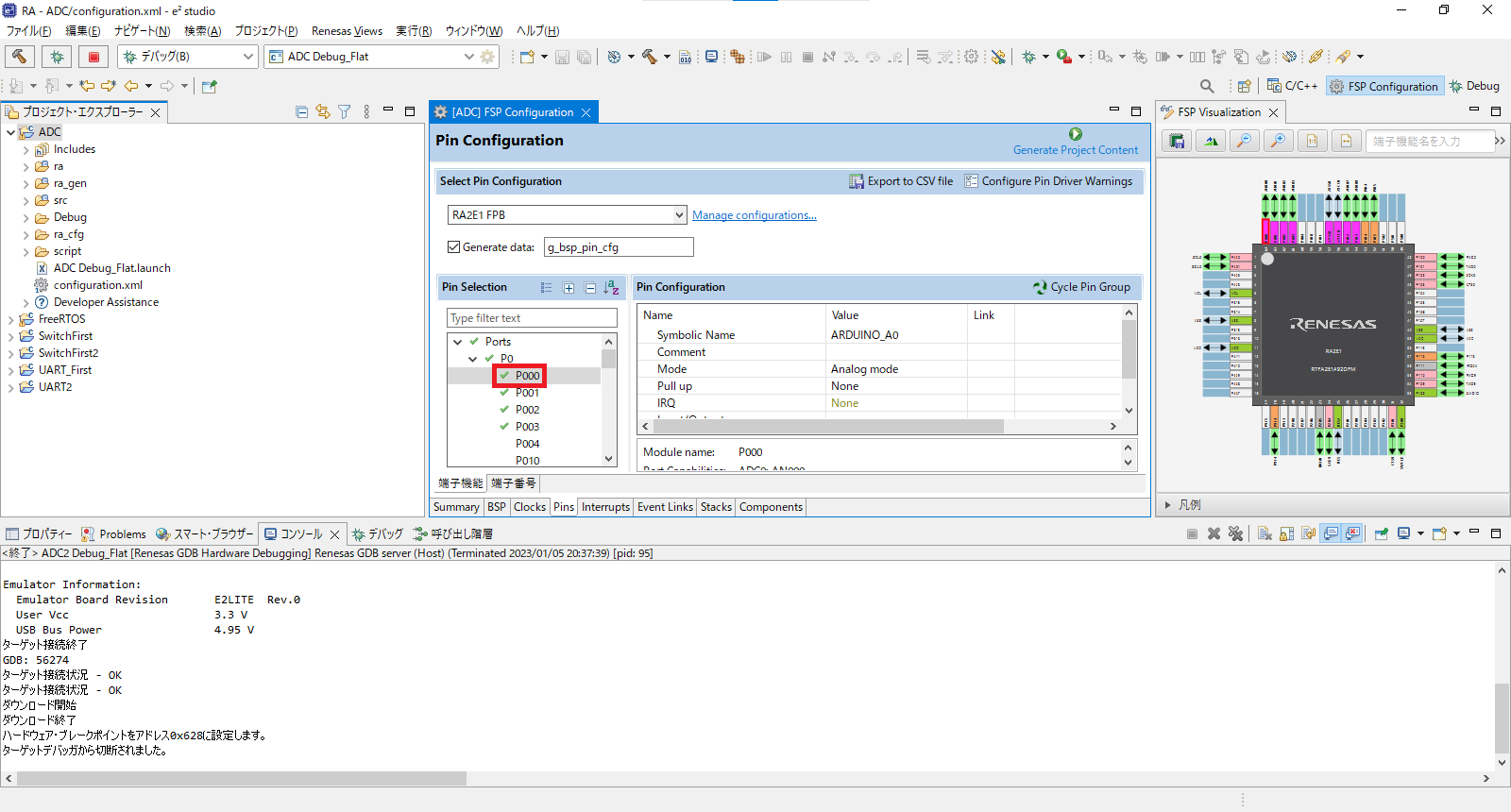Click rotate package icon in FSP Visualization
This screenshot has width=1511, height=812.
click(x=1211, y=141)
